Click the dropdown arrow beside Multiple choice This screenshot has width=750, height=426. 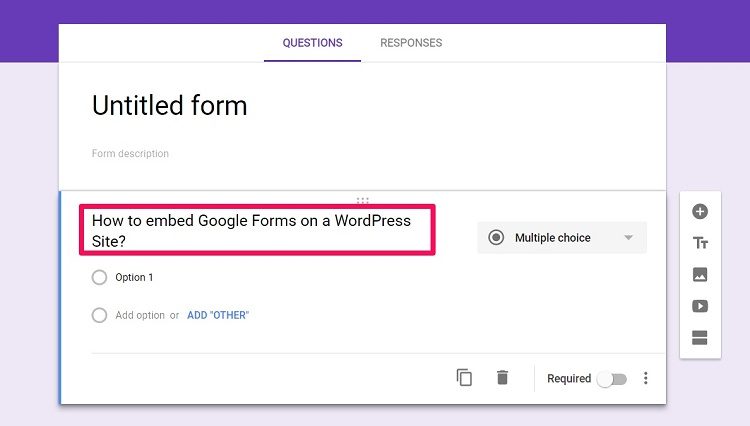point(629,238)
